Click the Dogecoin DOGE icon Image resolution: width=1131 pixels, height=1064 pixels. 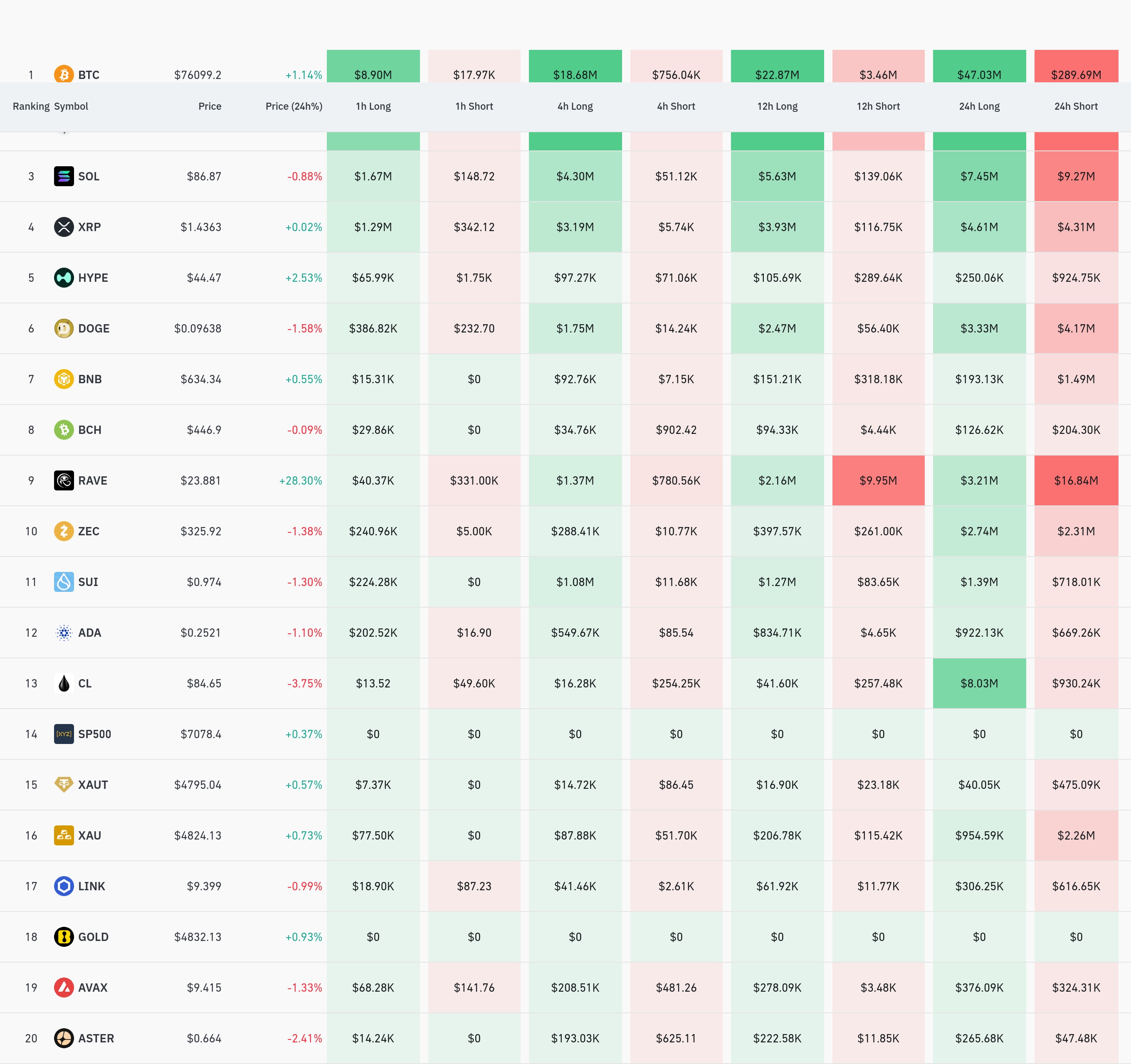coord(64,328)
